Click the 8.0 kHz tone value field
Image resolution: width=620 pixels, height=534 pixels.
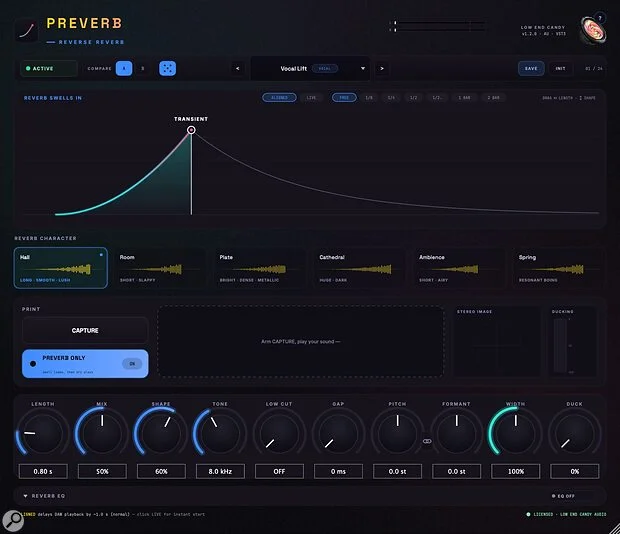pos(220,471)
